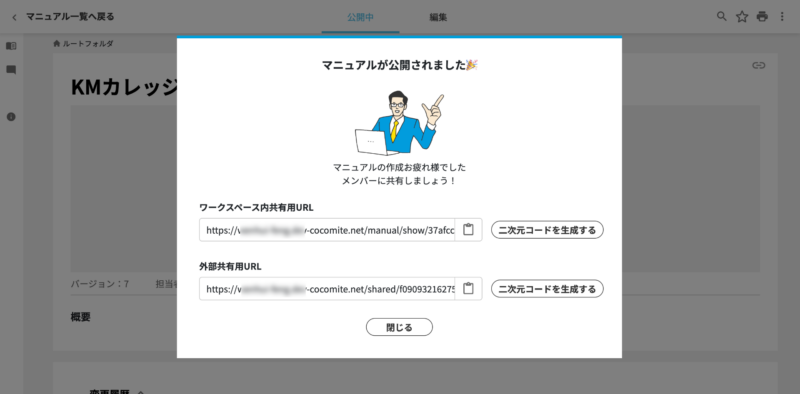Favorite the manual with star icon
Image resolution: width=800 pixels, height=394 pixels.
tap(742, 17)
